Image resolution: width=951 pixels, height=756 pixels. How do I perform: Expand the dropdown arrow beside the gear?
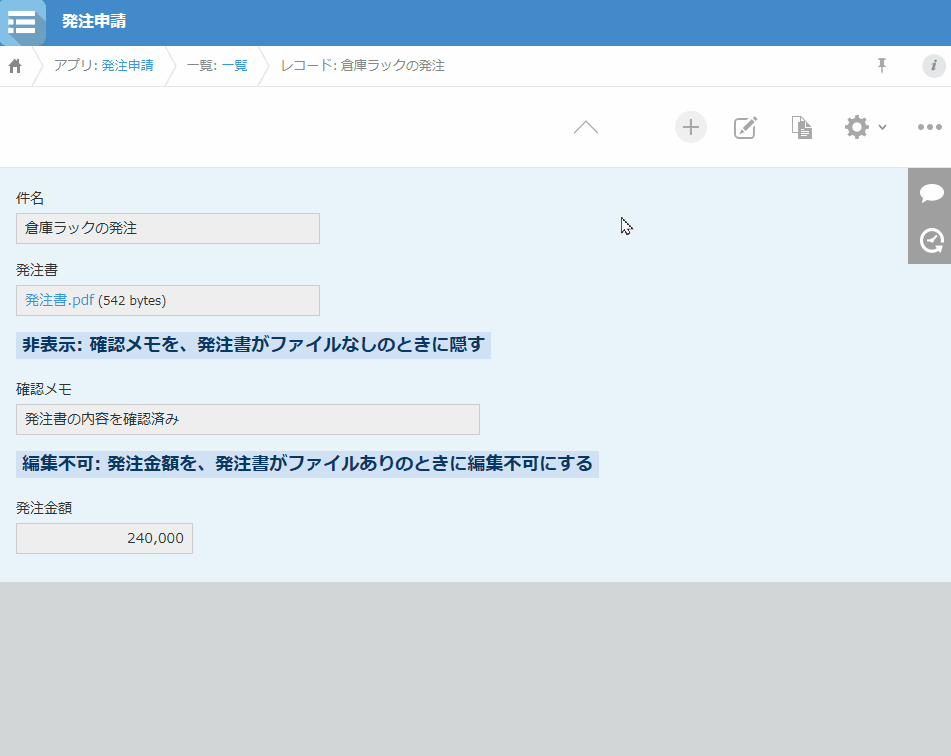point(882,127)
